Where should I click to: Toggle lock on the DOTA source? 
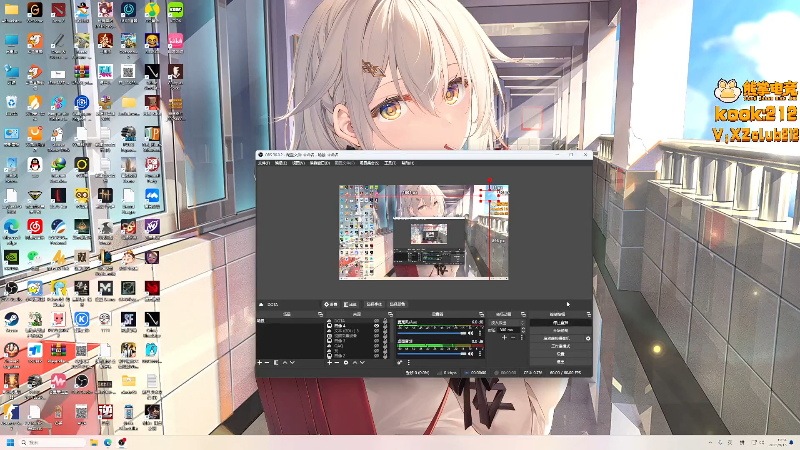[385, 321]
